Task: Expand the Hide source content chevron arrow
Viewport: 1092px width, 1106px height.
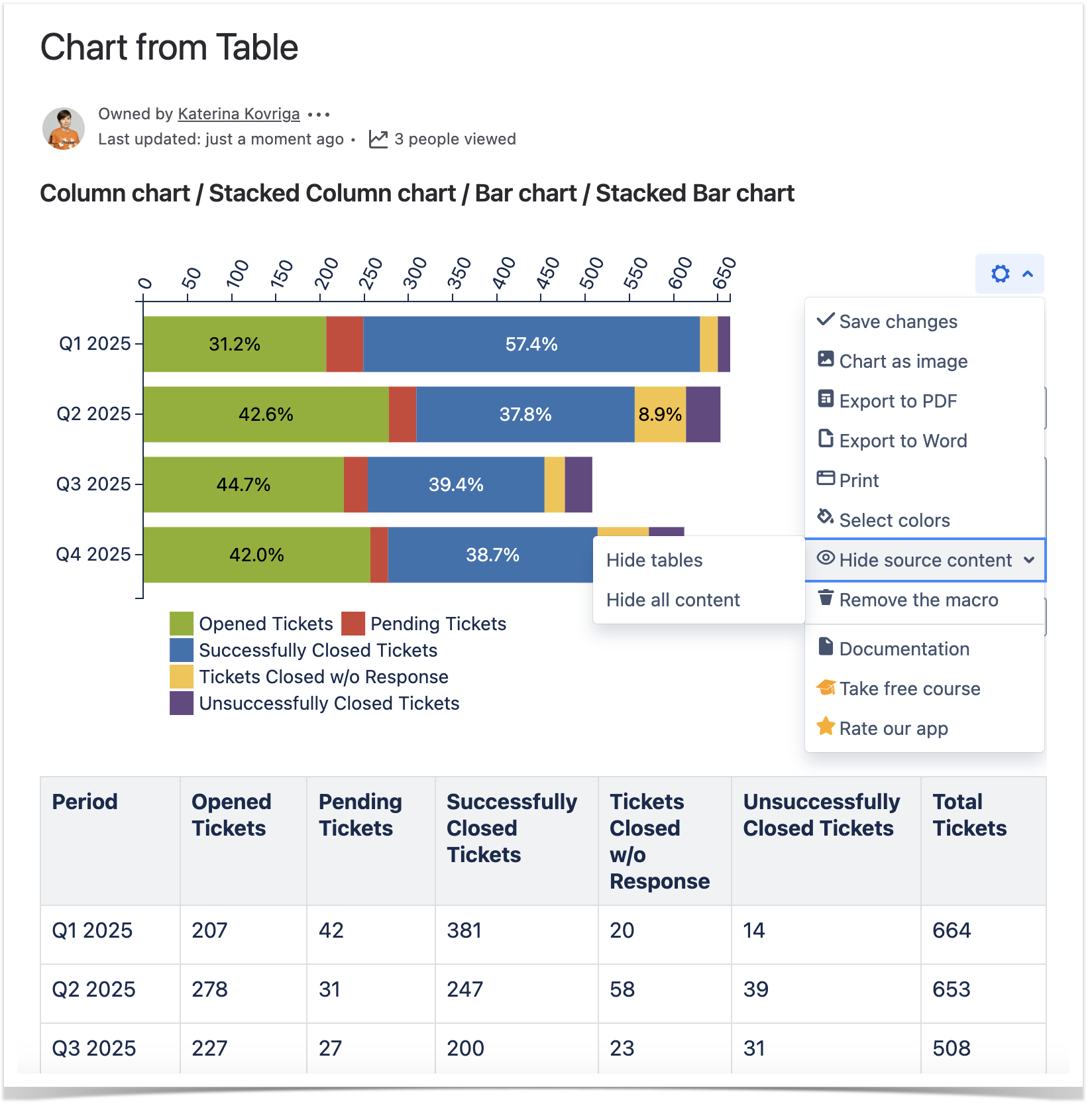Action: tap(1029, 560)
